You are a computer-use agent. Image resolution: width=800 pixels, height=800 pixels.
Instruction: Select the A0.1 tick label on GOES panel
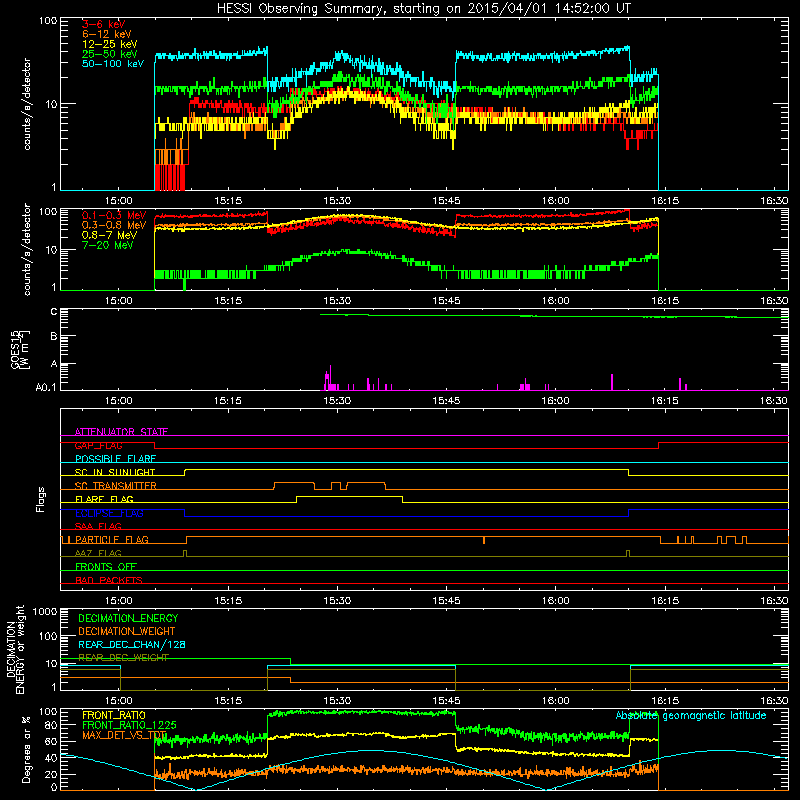[x=46, y=387]
